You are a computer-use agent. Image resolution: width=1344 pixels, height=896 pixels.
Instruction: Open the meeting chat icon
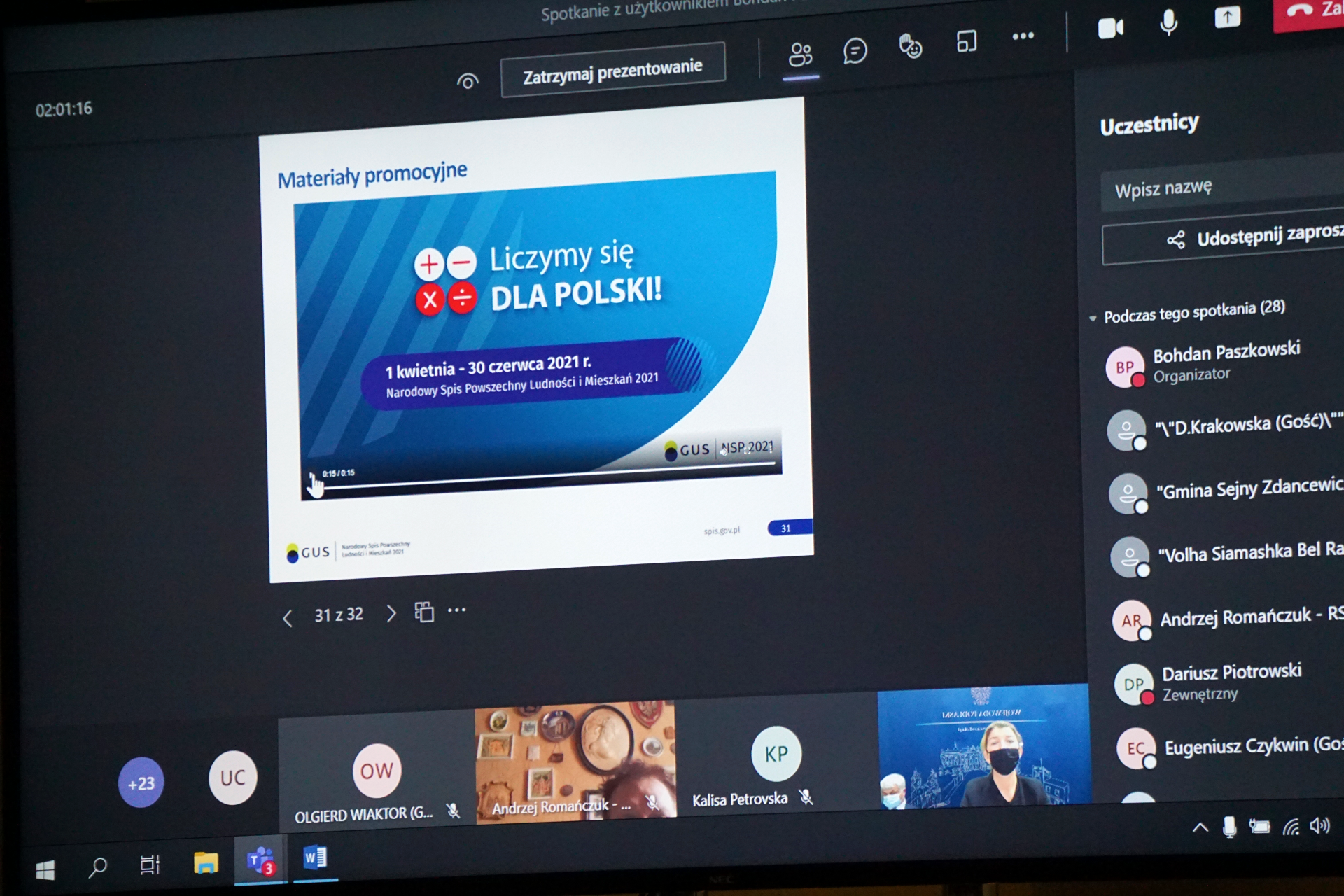coord(855,51)
